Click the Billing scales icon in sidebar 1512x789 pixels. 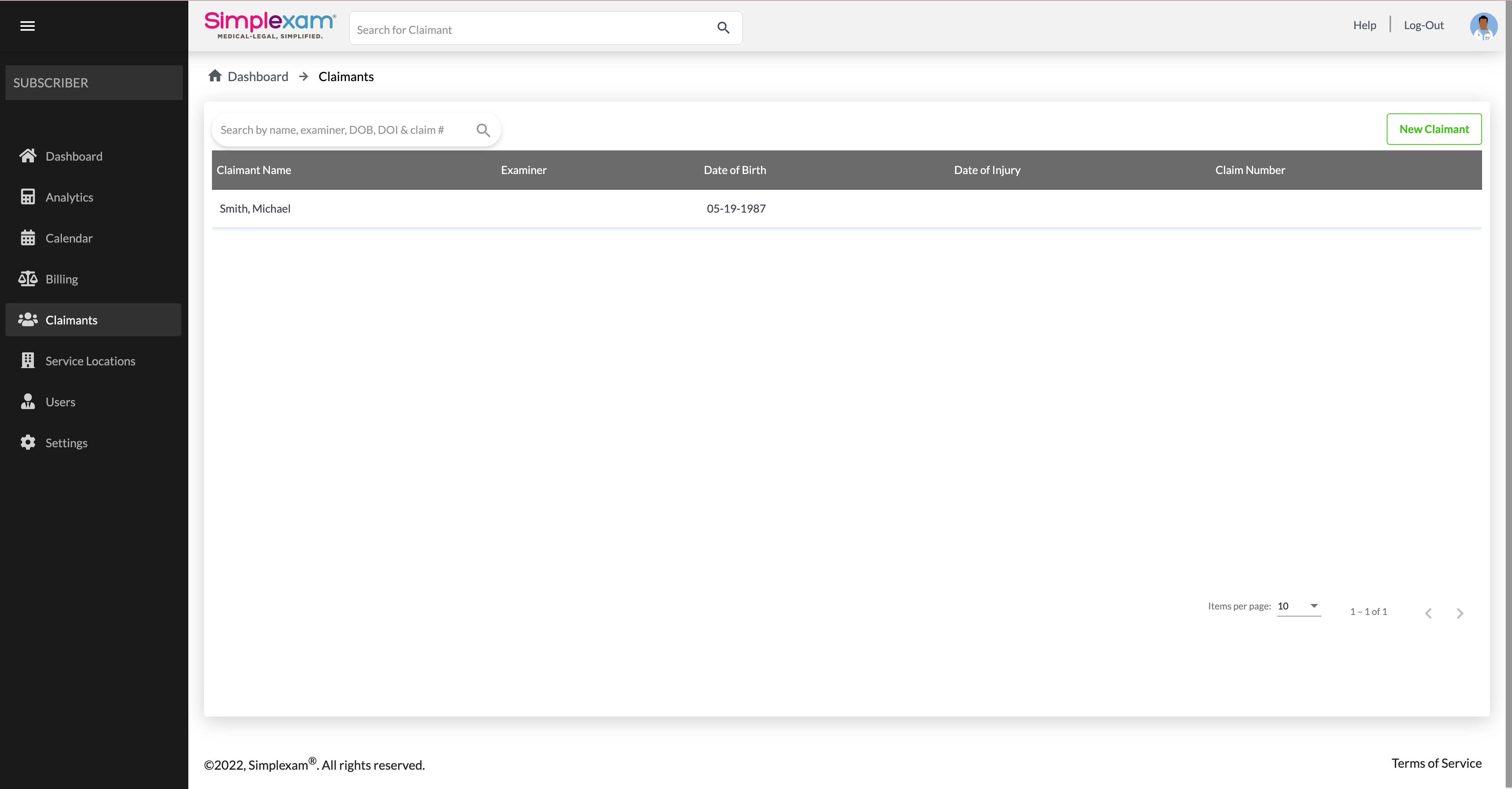point(28,279)
